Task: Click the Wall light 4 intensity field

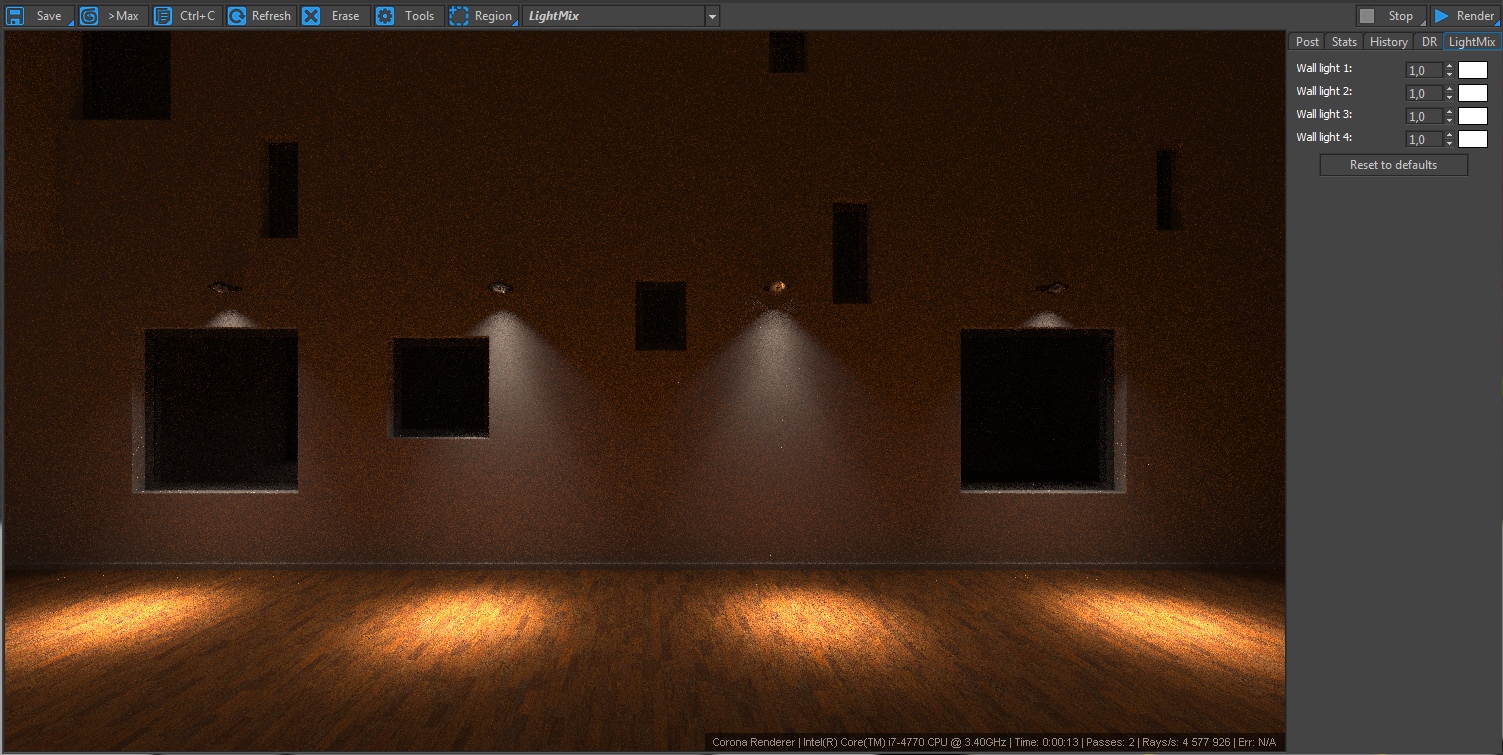Action: [x=1424, y=139]
